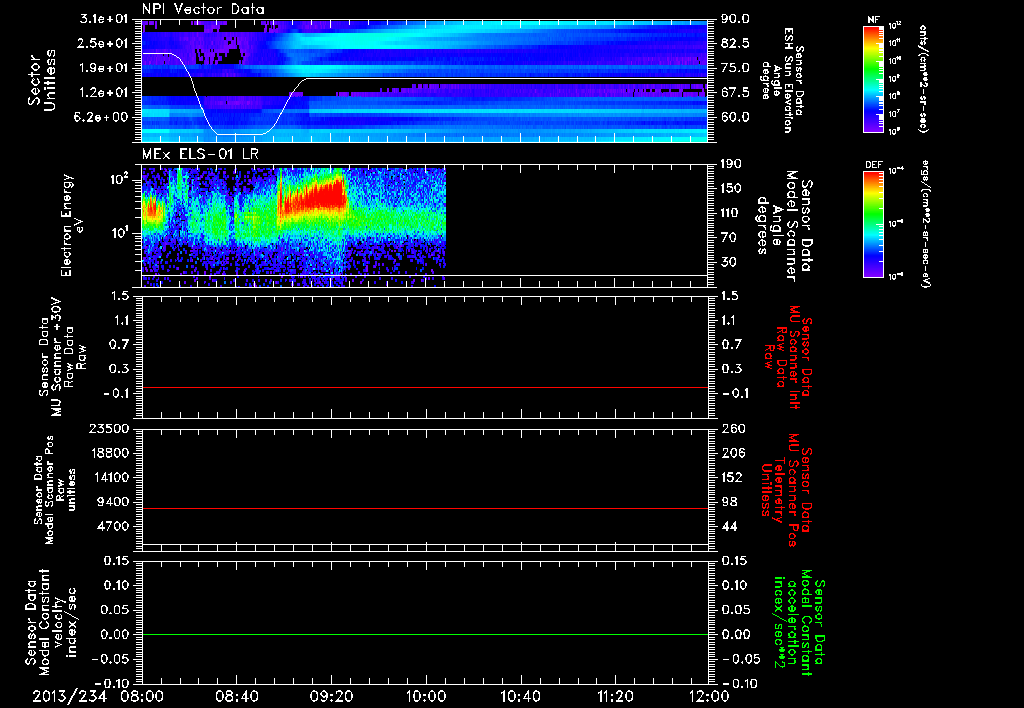Click the 98 telemetry tick value
The image size is (1024, 708).
point(728,502)
